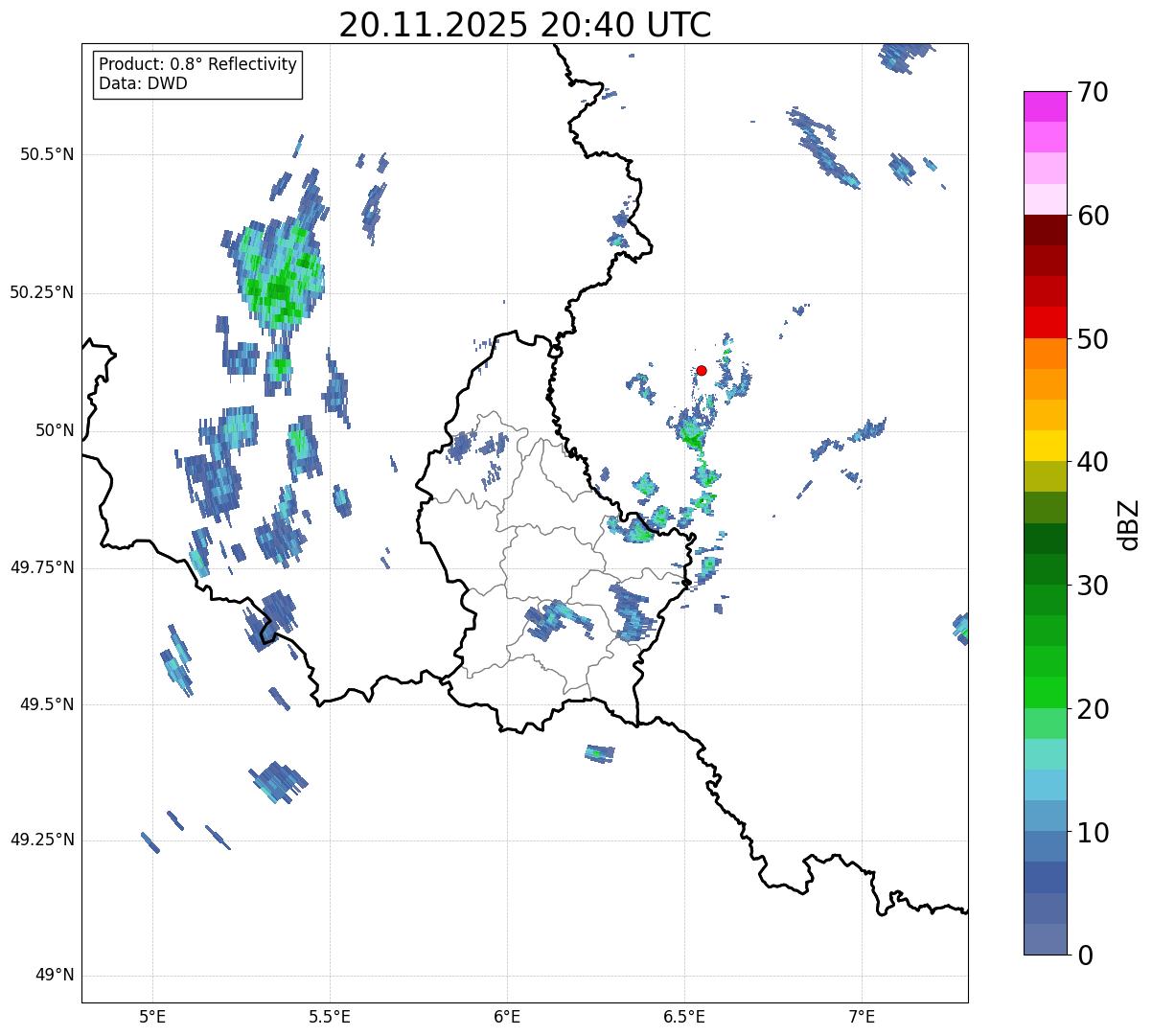
Task: Click the colorbar 20 tick label
Action: [x=1093, y=709]
